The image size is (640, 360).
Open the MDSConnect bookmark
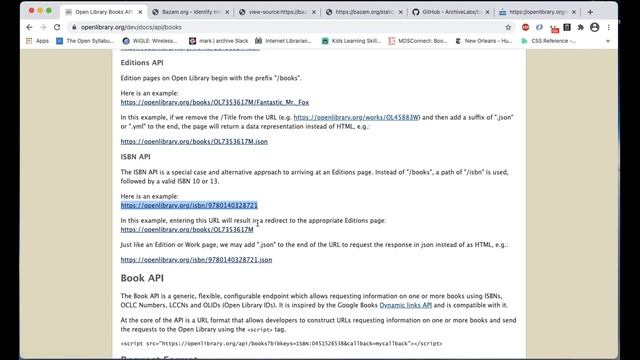tap(418, 41)
